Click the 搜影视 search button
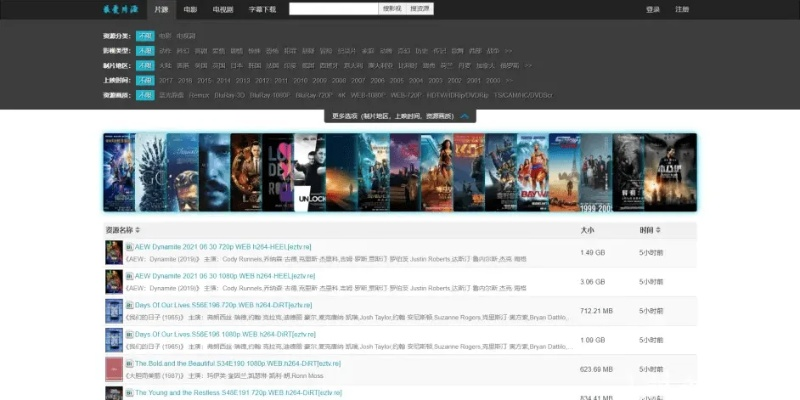This screenshot has height=400, width=800. pos(392,9)
